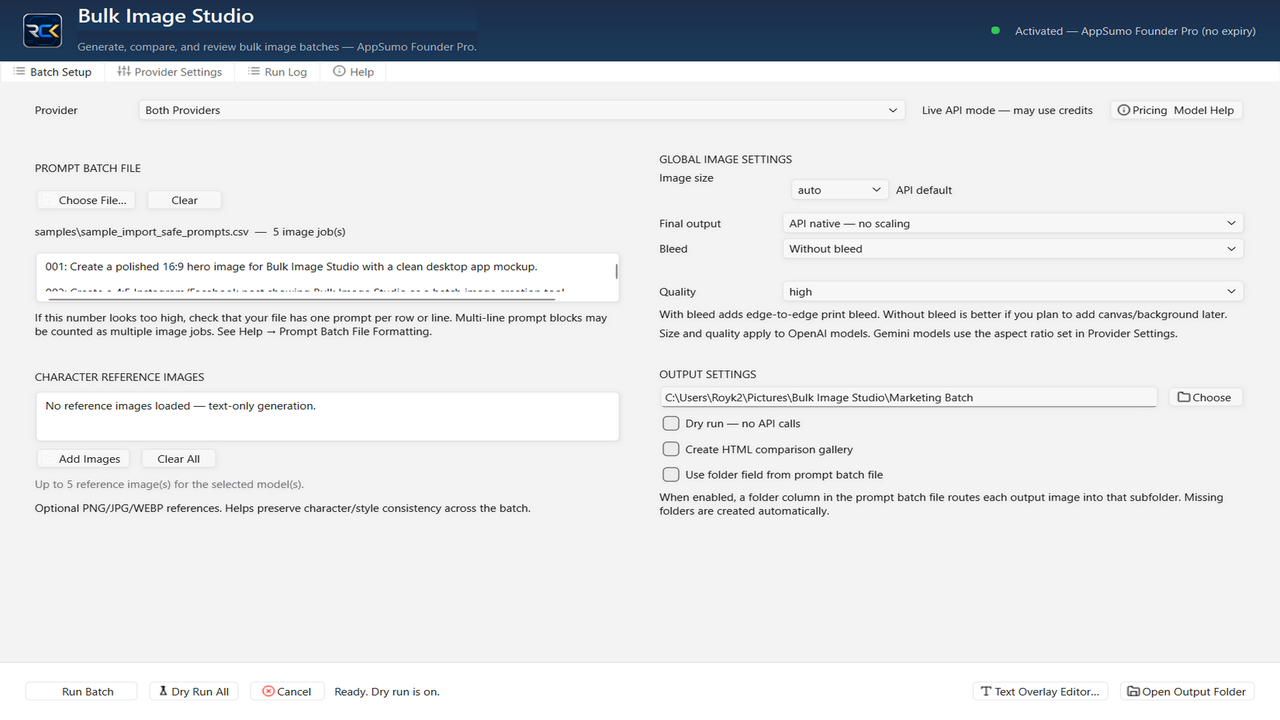
Task: Cancel the batch using the red X button
Action: pyautogui.click(x=286, y=691)
